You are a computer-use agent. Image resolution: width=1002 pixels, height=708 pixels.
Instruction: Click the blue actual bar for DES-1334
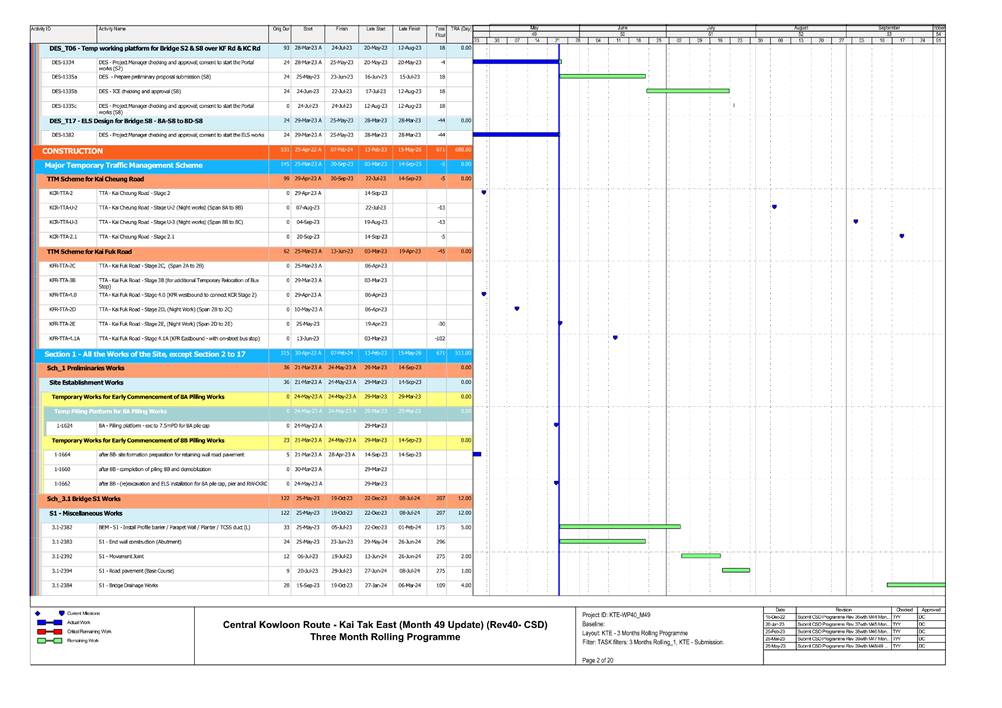point(515,62)
